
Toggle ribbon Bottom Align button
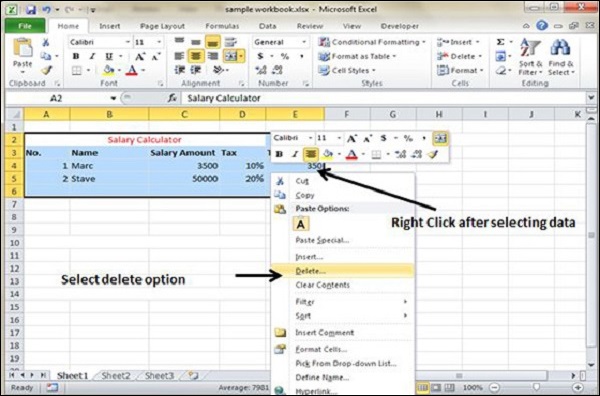click(213, 42)
